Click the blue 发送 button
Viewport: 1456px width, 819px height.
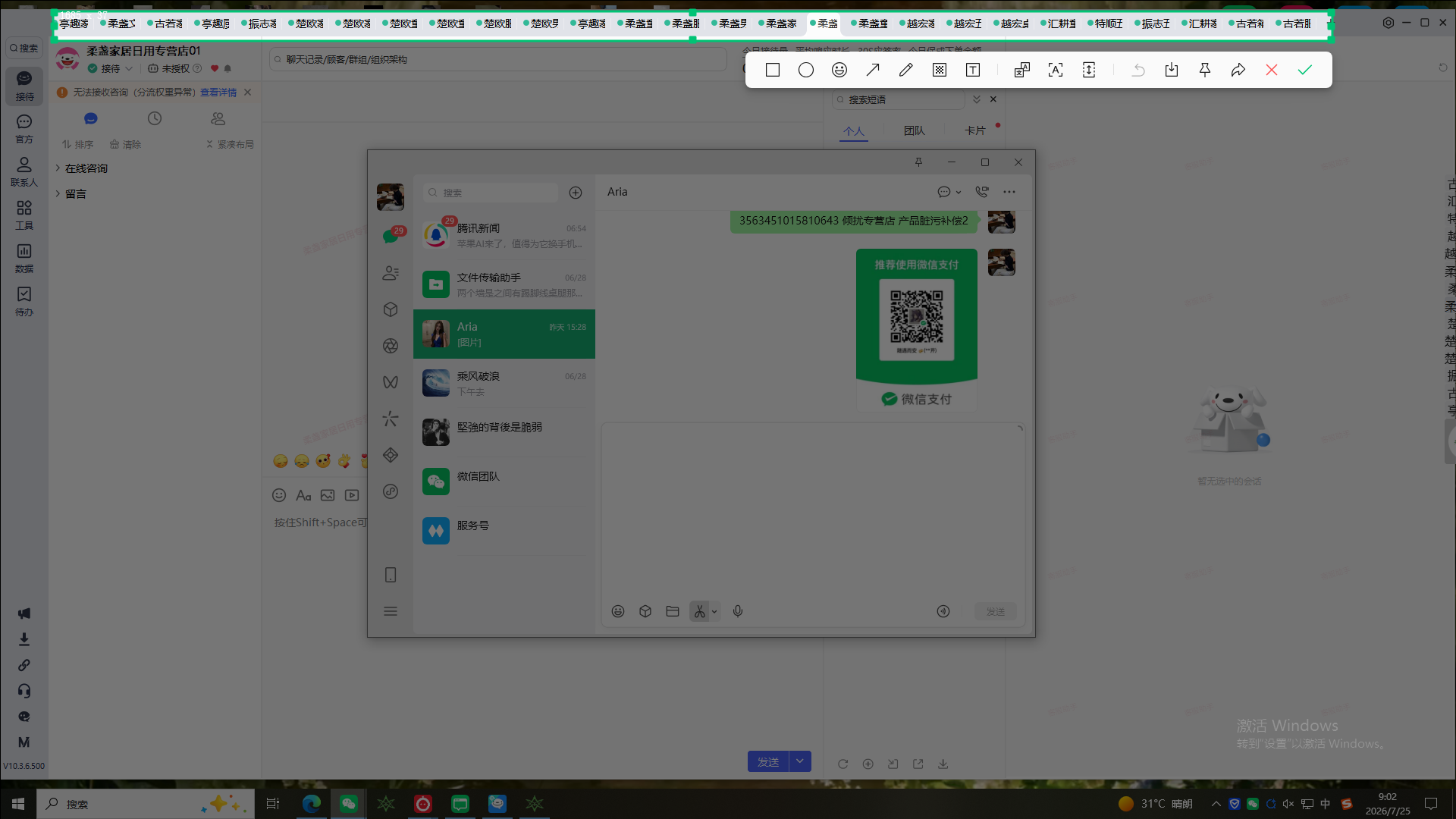coord(768,761)
